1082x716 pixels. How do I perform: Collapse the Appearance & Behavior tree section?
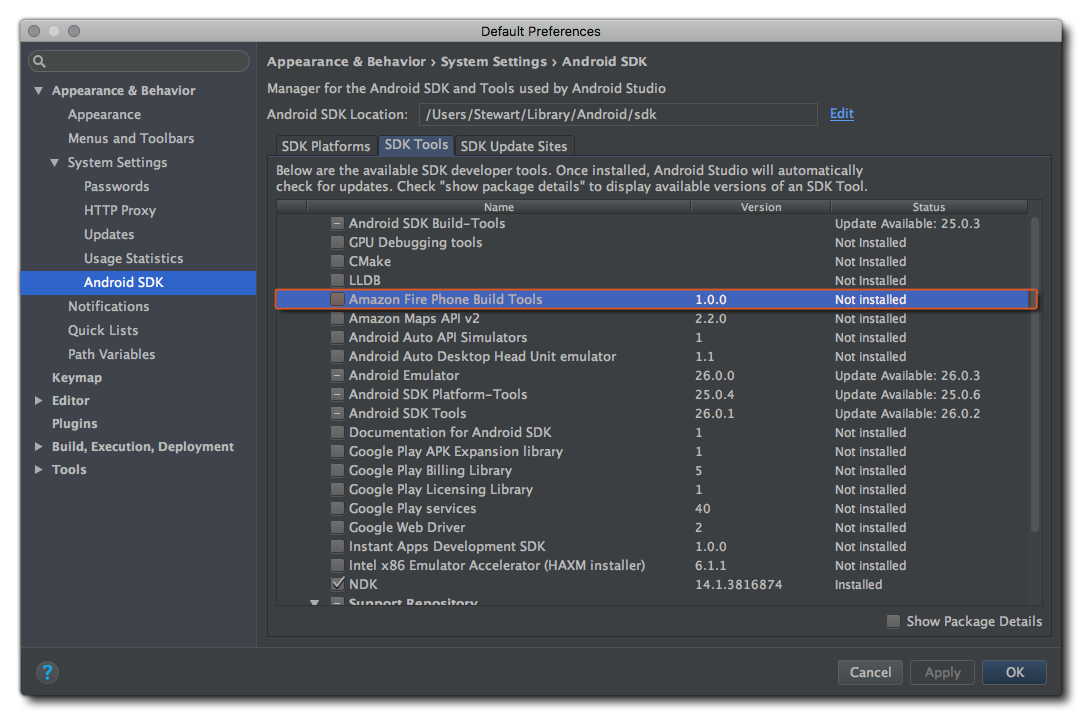coord(39,91)
